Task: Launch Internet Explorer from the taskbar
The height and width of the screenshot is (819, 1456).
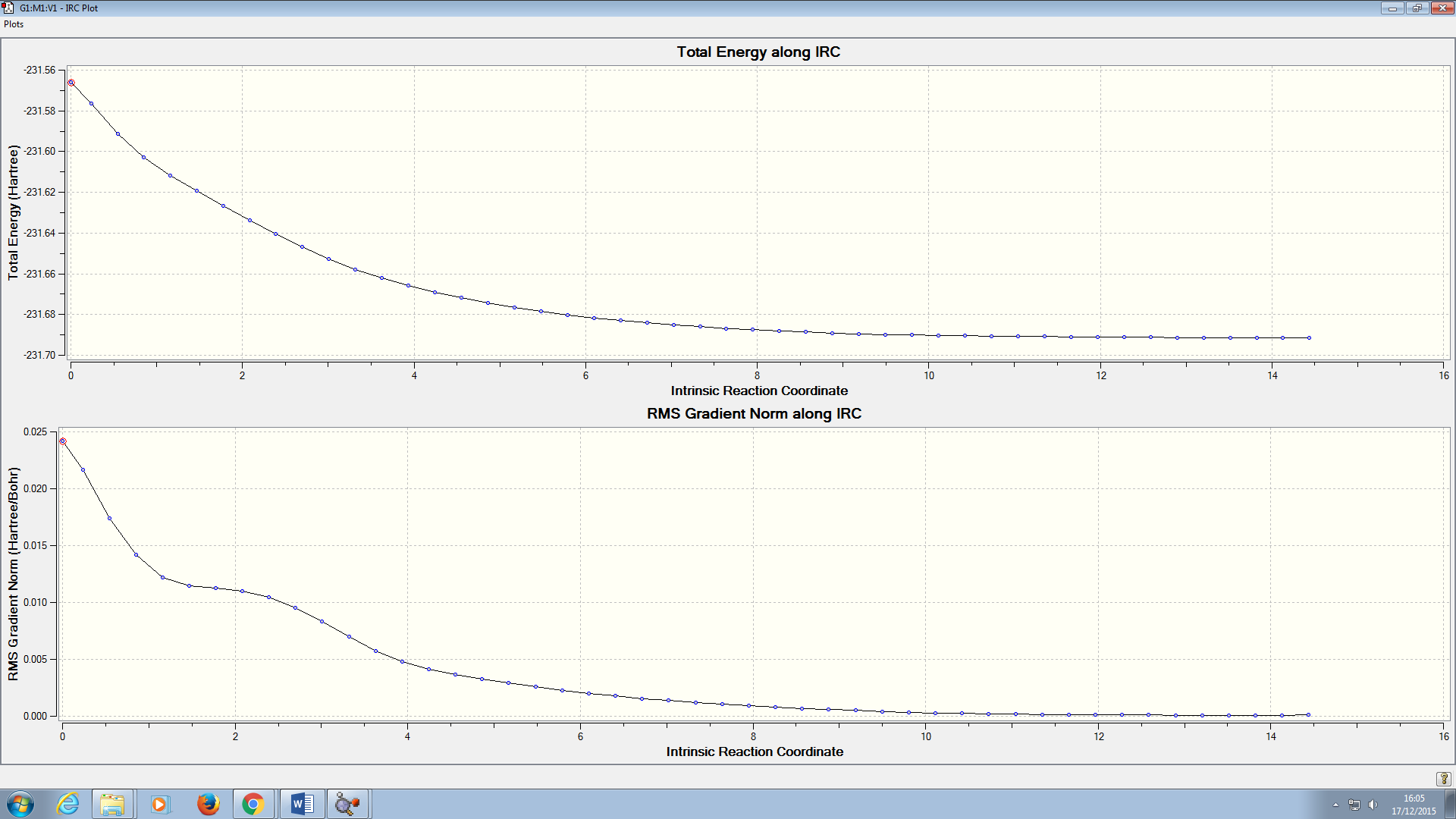Action: pos(68,804)
